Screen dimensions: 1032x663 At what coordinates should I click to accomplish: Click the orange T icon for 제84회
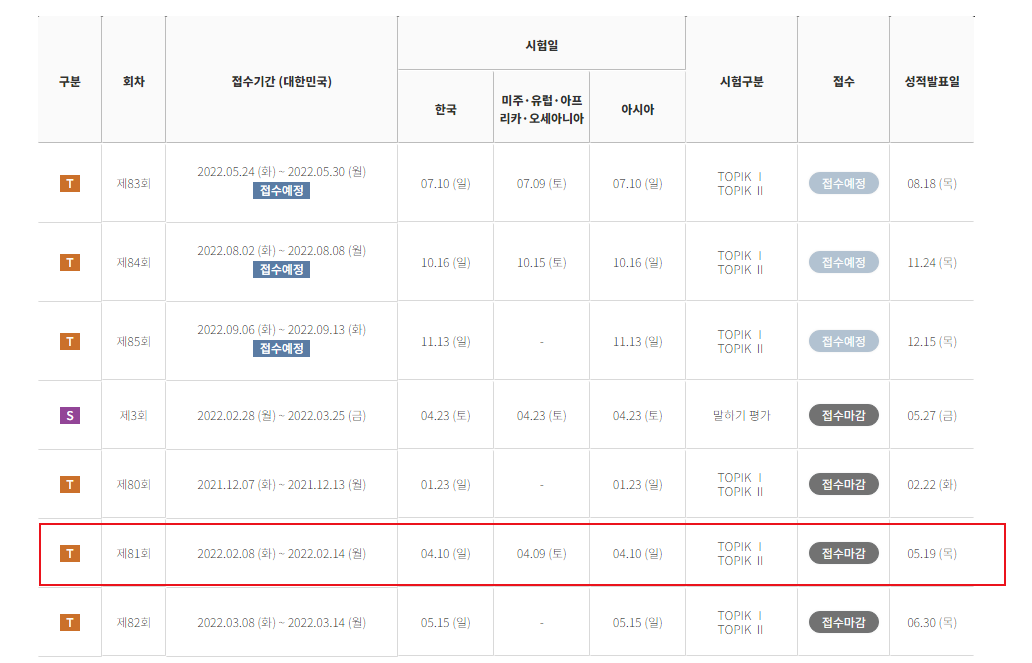click(70, 262)
